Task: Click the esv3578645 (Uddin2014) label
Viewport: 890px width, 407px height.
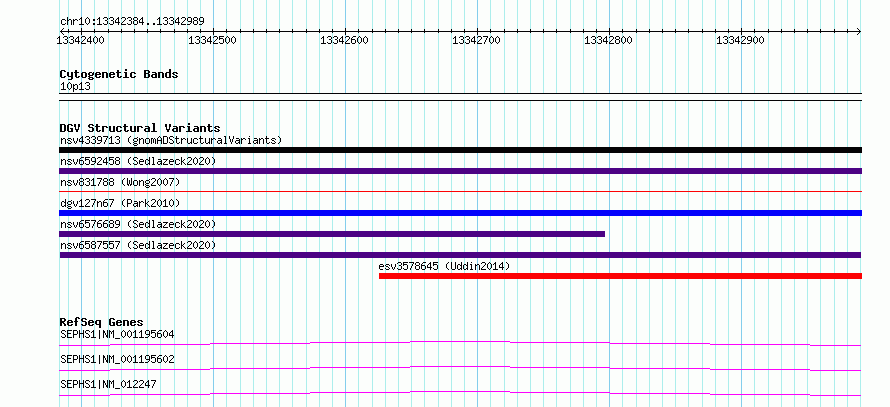Action: click(444, 266)
